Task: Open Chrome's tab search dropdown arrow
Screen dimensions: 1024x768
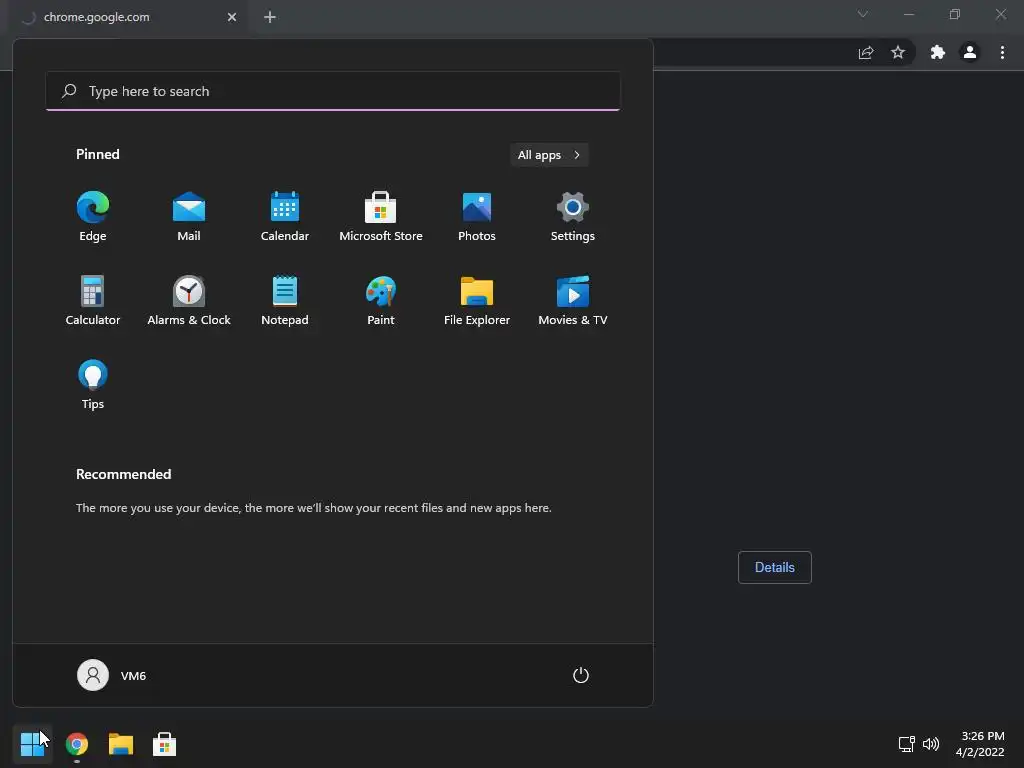Action: tap(863, 14)
